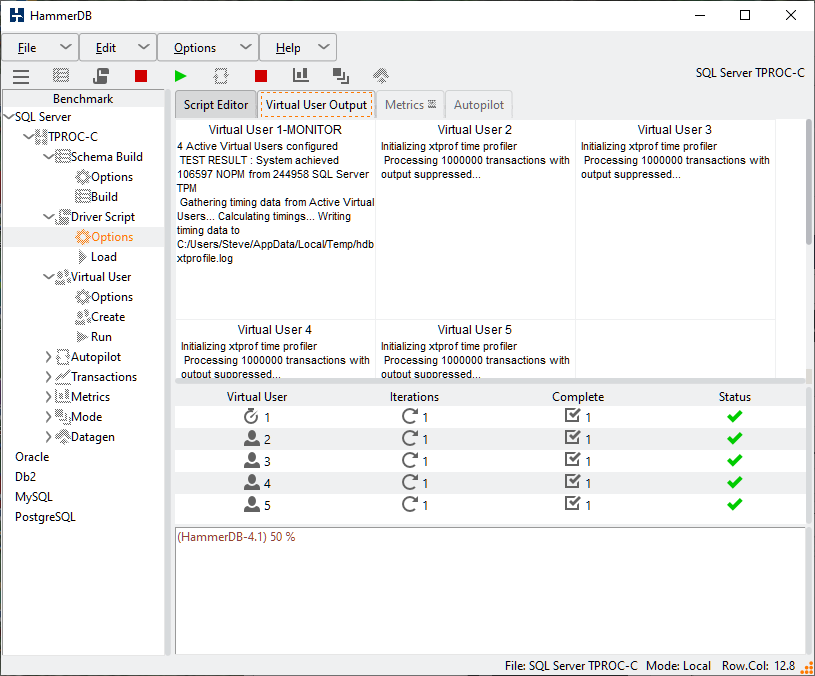The image size is (815, 676).
Task: Select the Virtual User Output tab
Action: 316,105
